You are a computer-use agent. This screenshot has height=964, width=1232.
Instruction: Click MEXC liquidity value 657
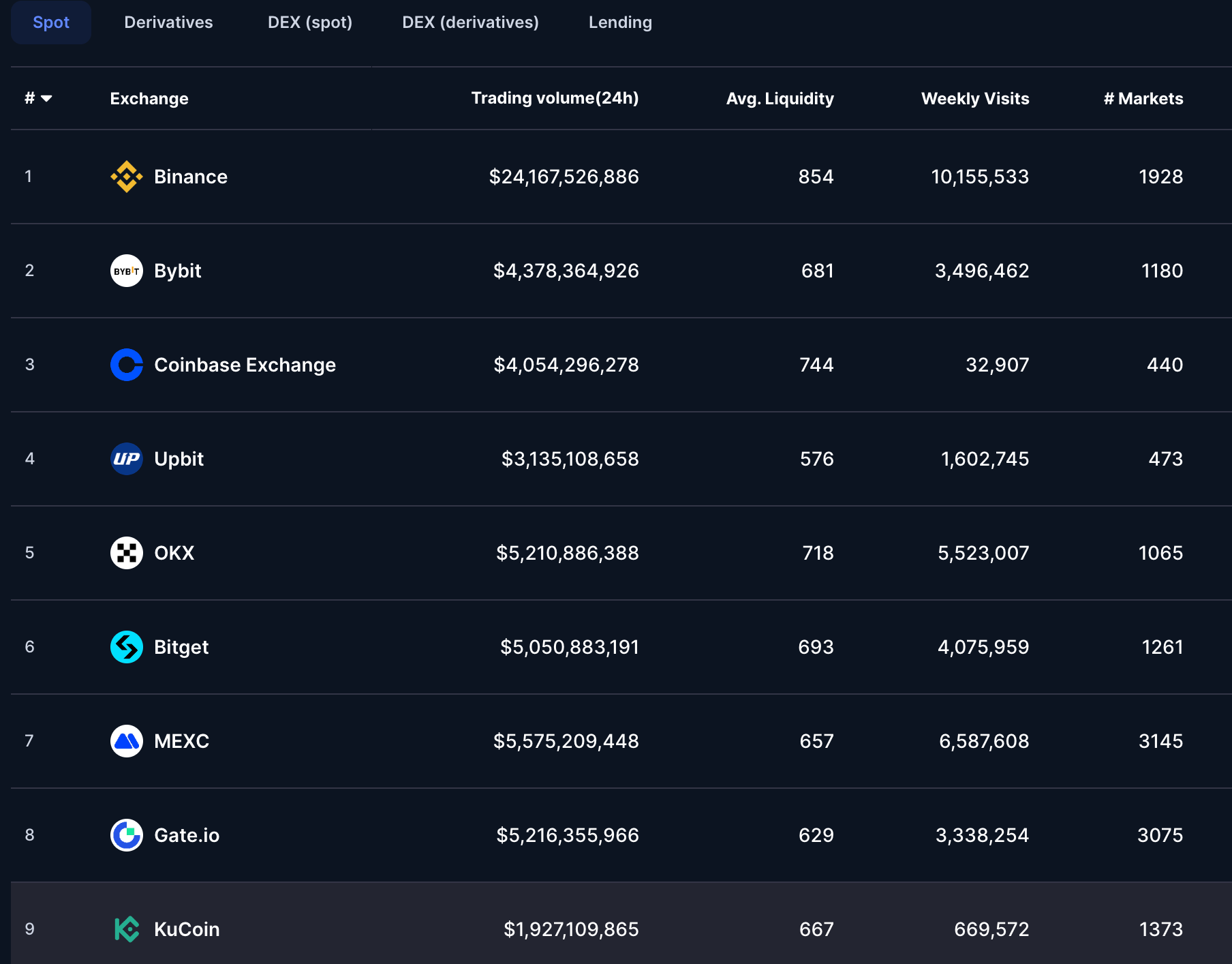817,741
